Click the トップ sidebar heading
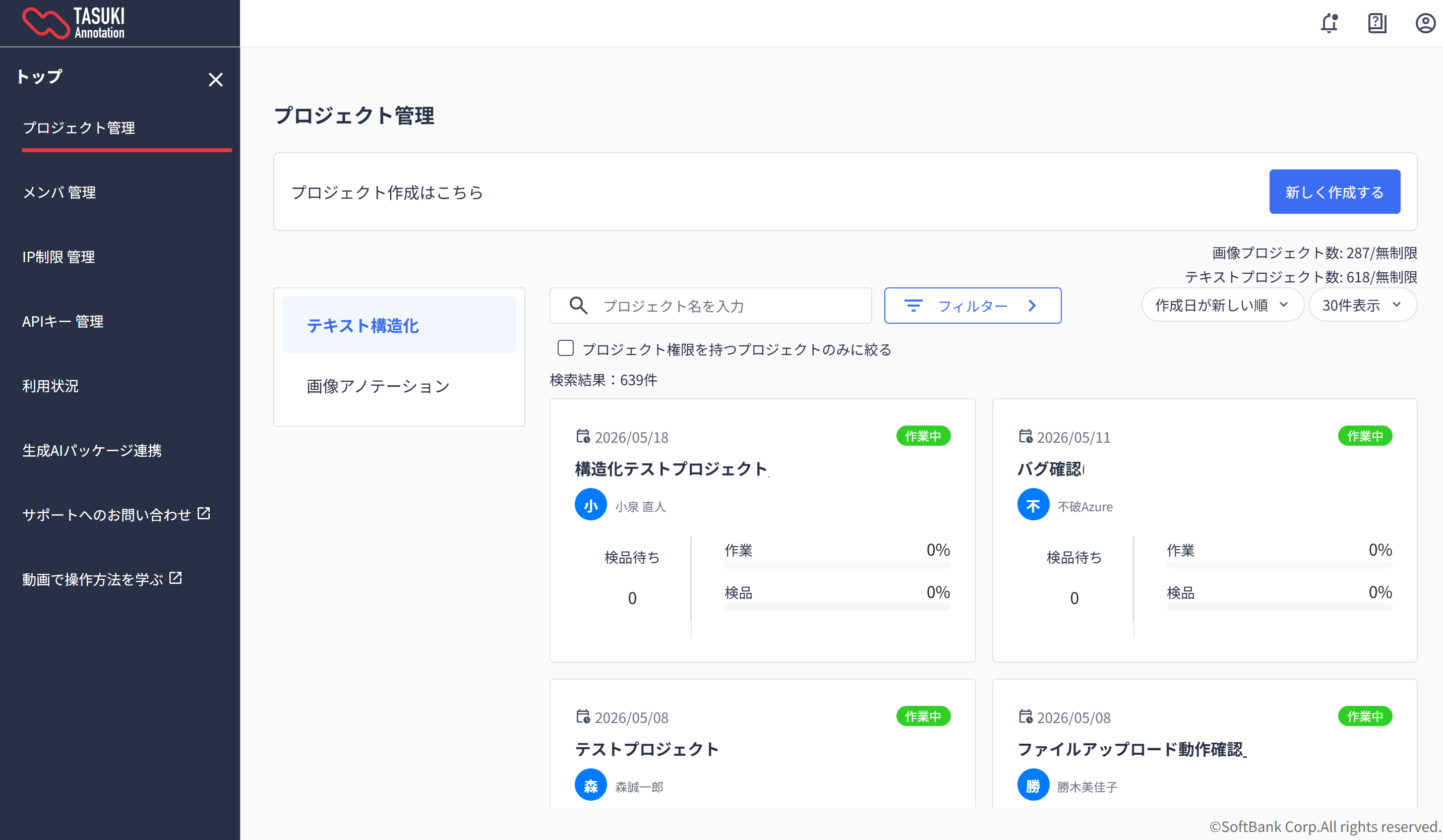This screenshot has height=840, width=1443. (x=39, y=77)
